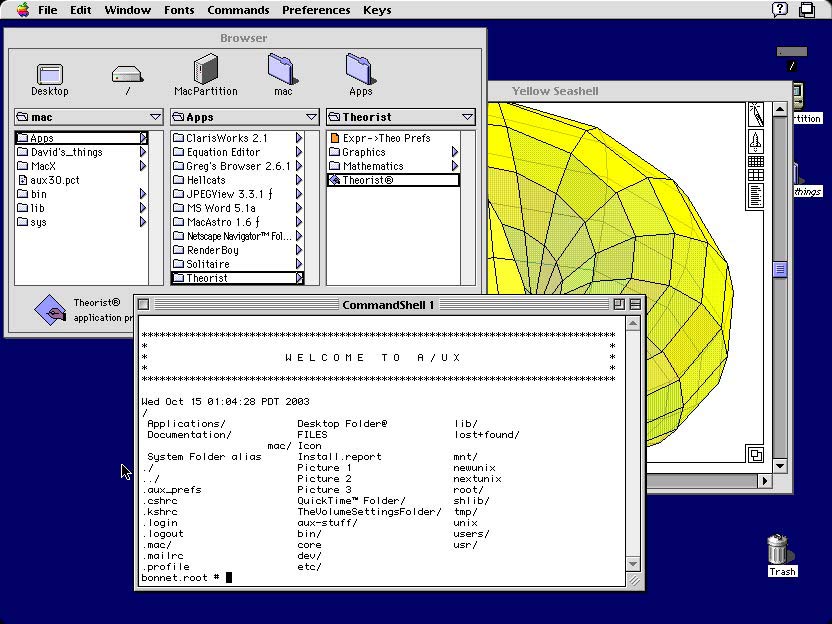Select the Theorist® application in third column
The image size is (832, 624).
[x=393, y=180]
